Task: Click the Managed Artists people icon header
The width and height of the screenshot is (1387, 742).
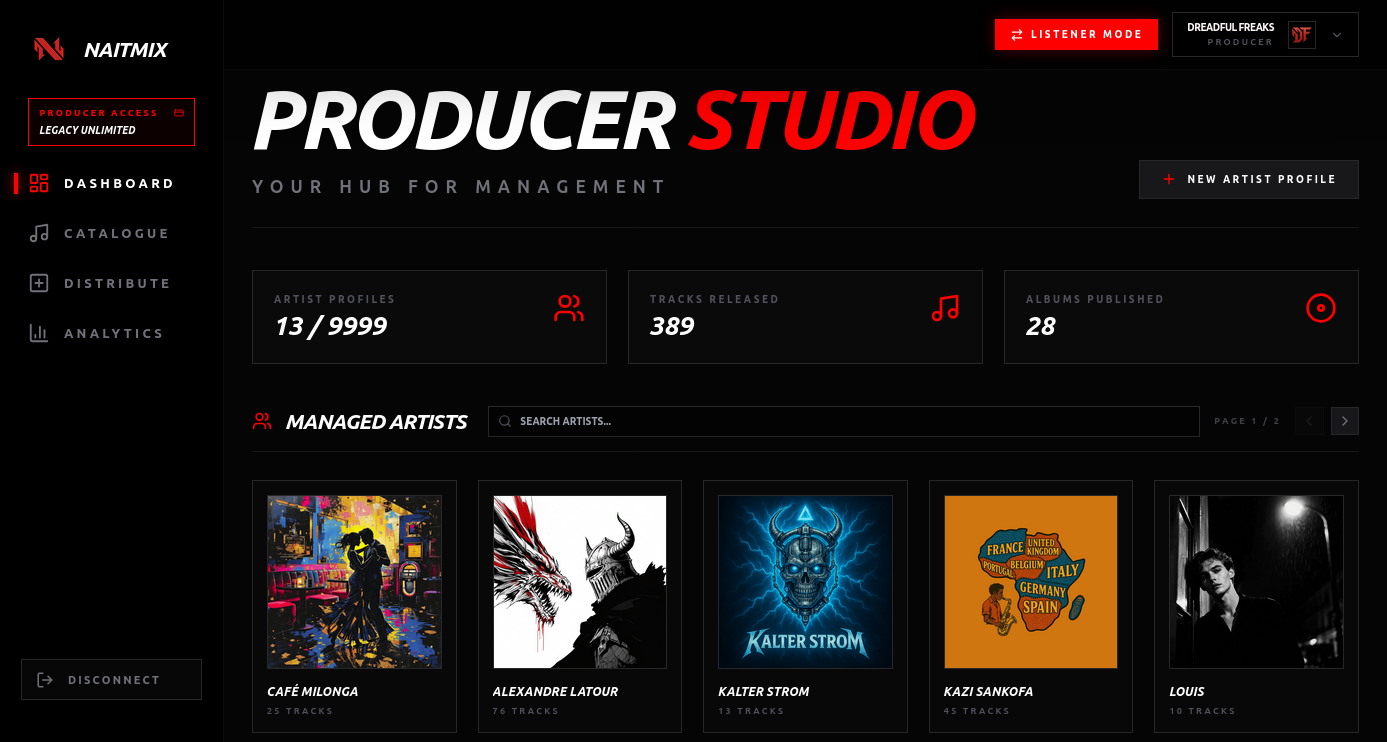Action: pos(261,421)
